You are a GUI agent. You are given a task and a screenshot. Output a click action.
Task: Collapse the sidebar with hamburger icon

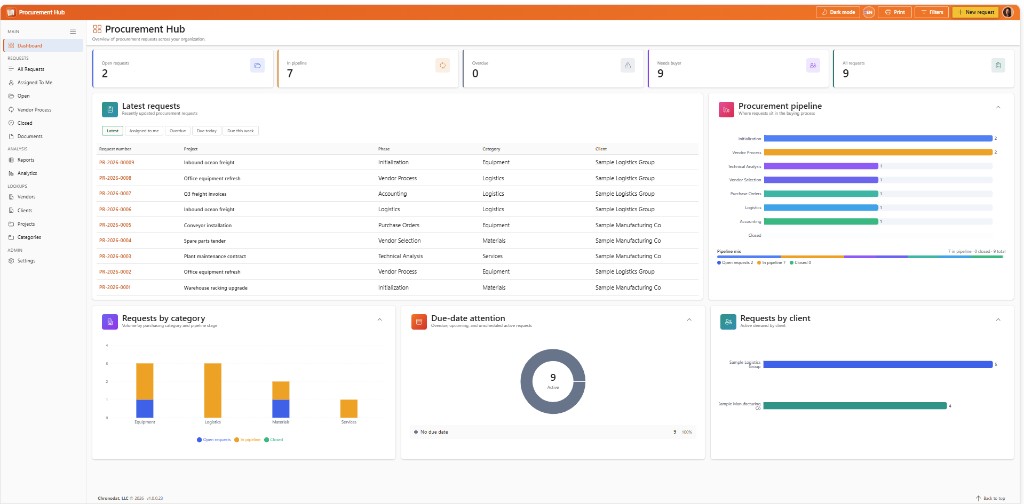click(73, 31)
